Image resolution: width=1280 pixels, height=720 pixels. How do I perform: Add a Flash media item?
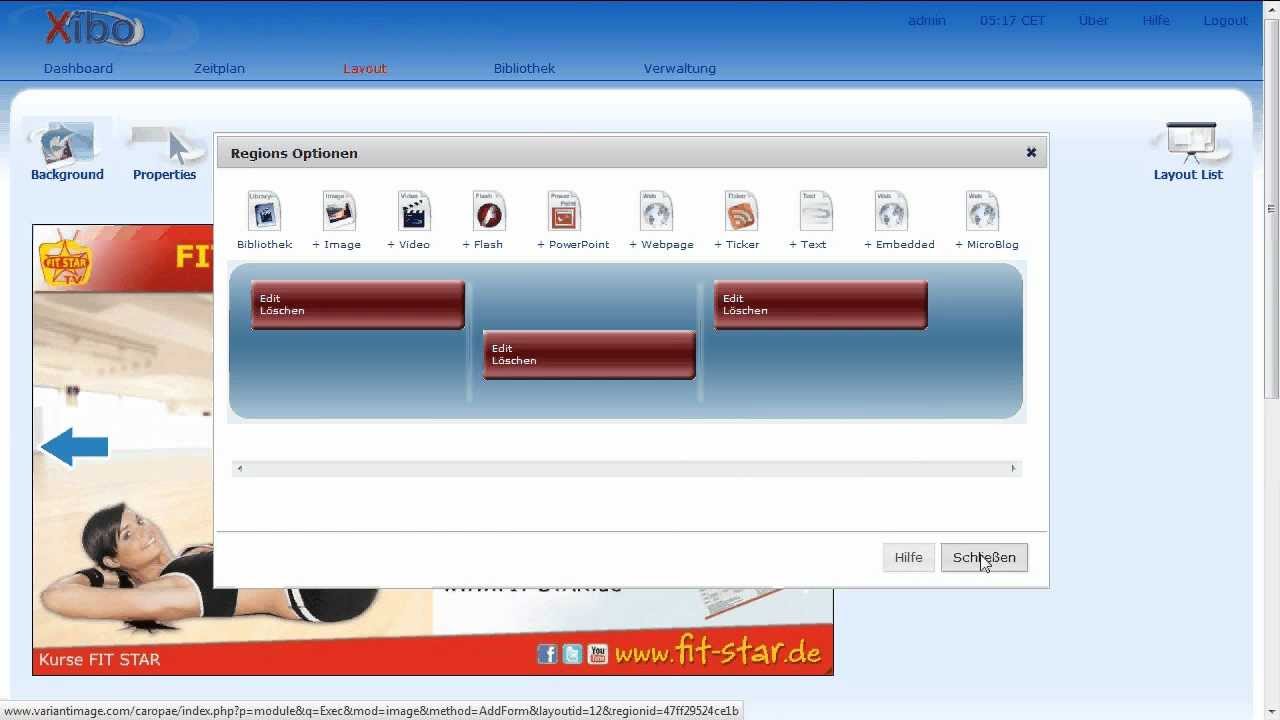[x=489, y=210]
